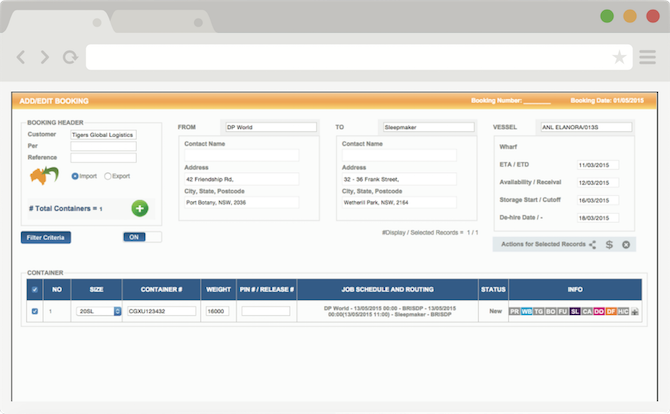Click the H/C info tag
This screenshot has width=670, height=414.
pyautogui.click(x=623, y=311)
